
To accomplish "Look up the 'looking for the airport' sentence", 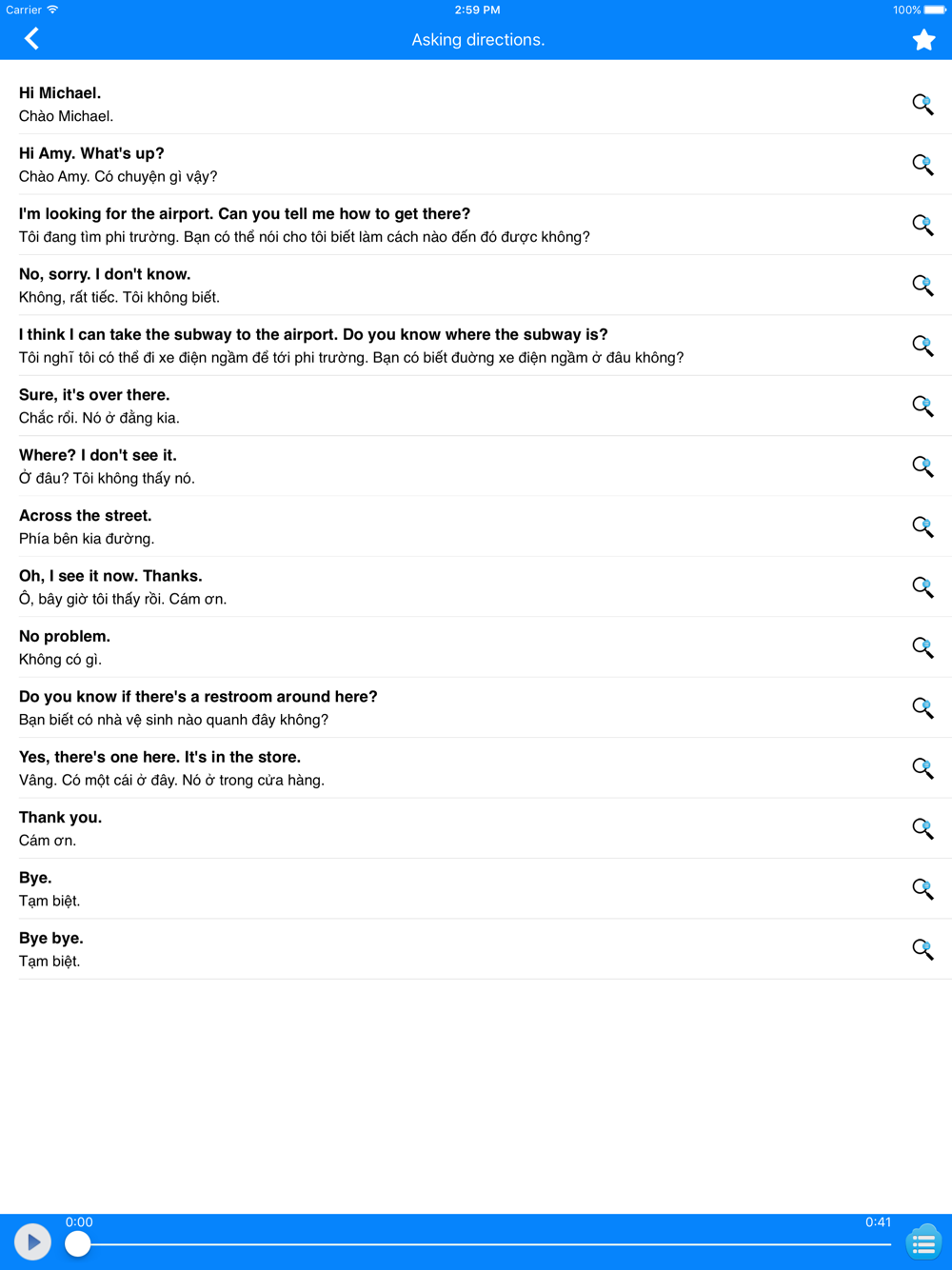I will click(x=922, y=225).
